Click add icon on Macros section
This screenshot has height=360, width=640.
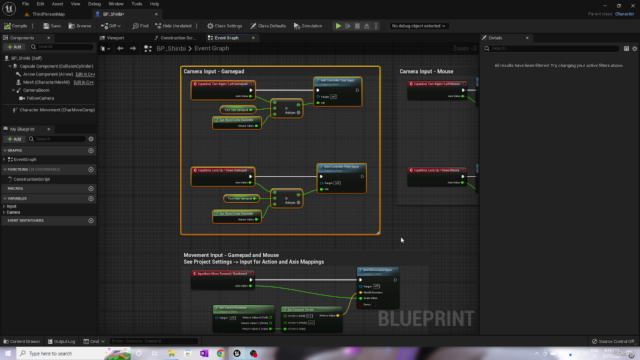pos(91,189)
